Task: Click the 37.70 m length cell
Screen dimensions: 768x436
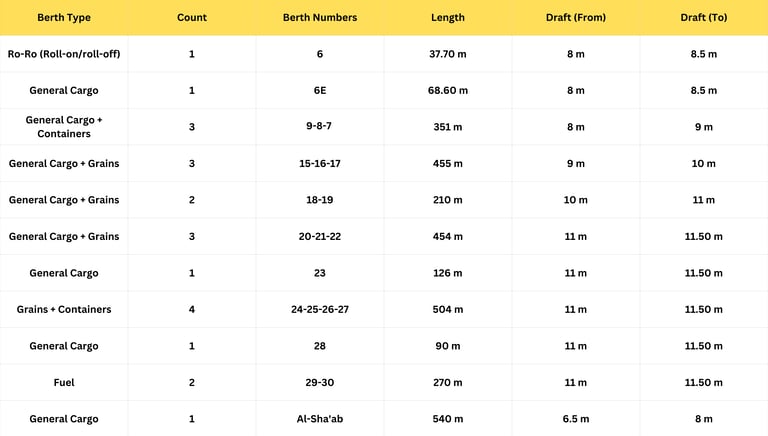Action: tap(448, 54)
